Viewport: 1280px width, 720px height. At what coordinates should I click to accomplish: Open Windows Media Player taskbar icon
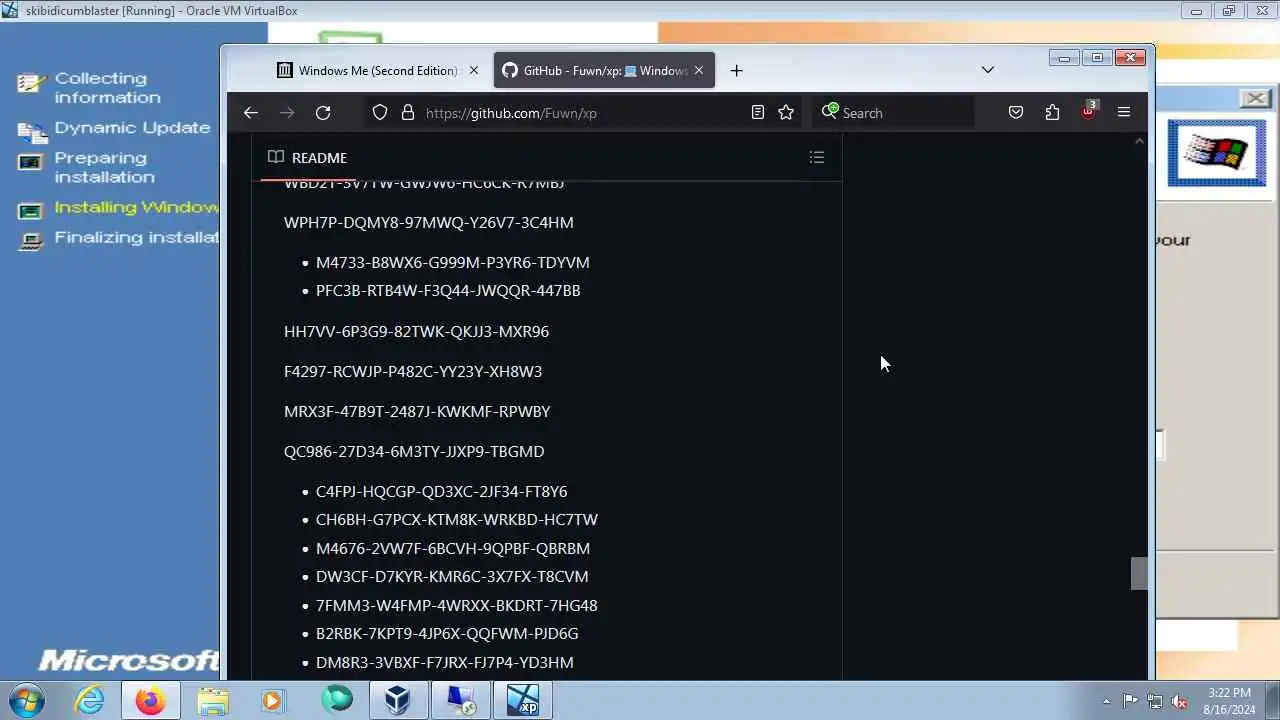click(273, 700)
